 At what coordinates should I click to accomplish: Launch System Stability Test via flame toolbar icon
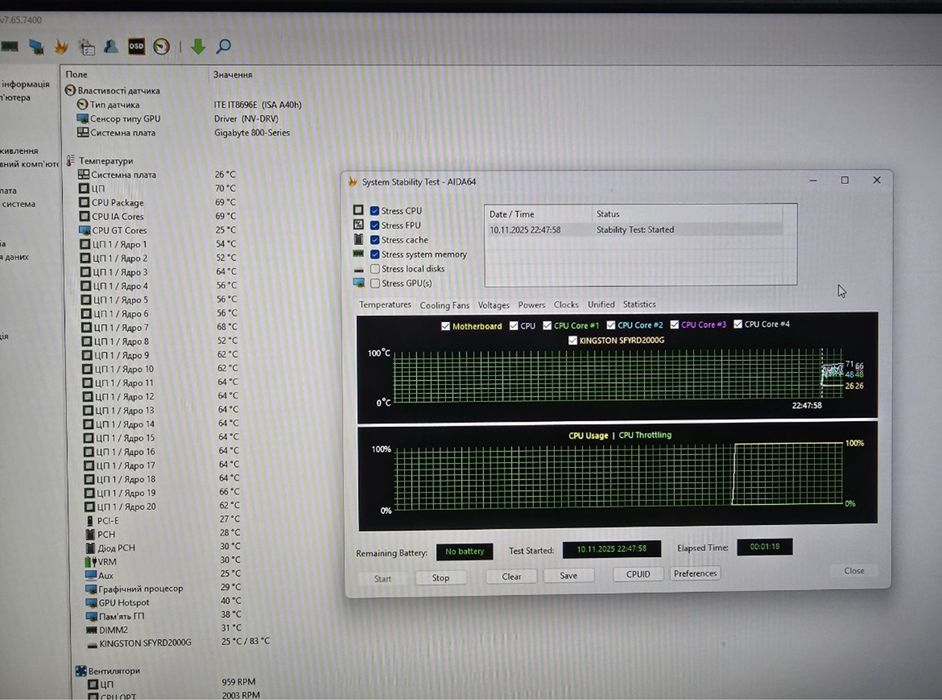coord(61,46)
